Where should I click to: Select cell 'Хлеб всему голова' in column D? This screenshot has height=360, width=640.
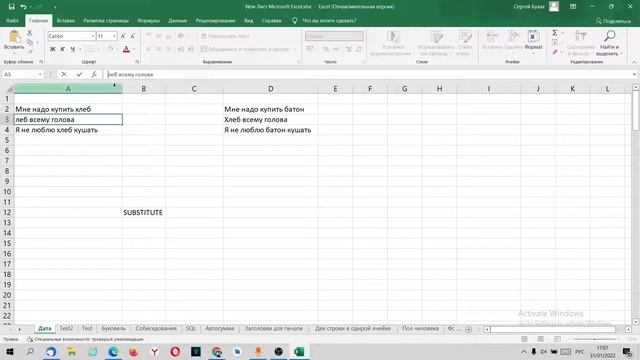(271, 120)
